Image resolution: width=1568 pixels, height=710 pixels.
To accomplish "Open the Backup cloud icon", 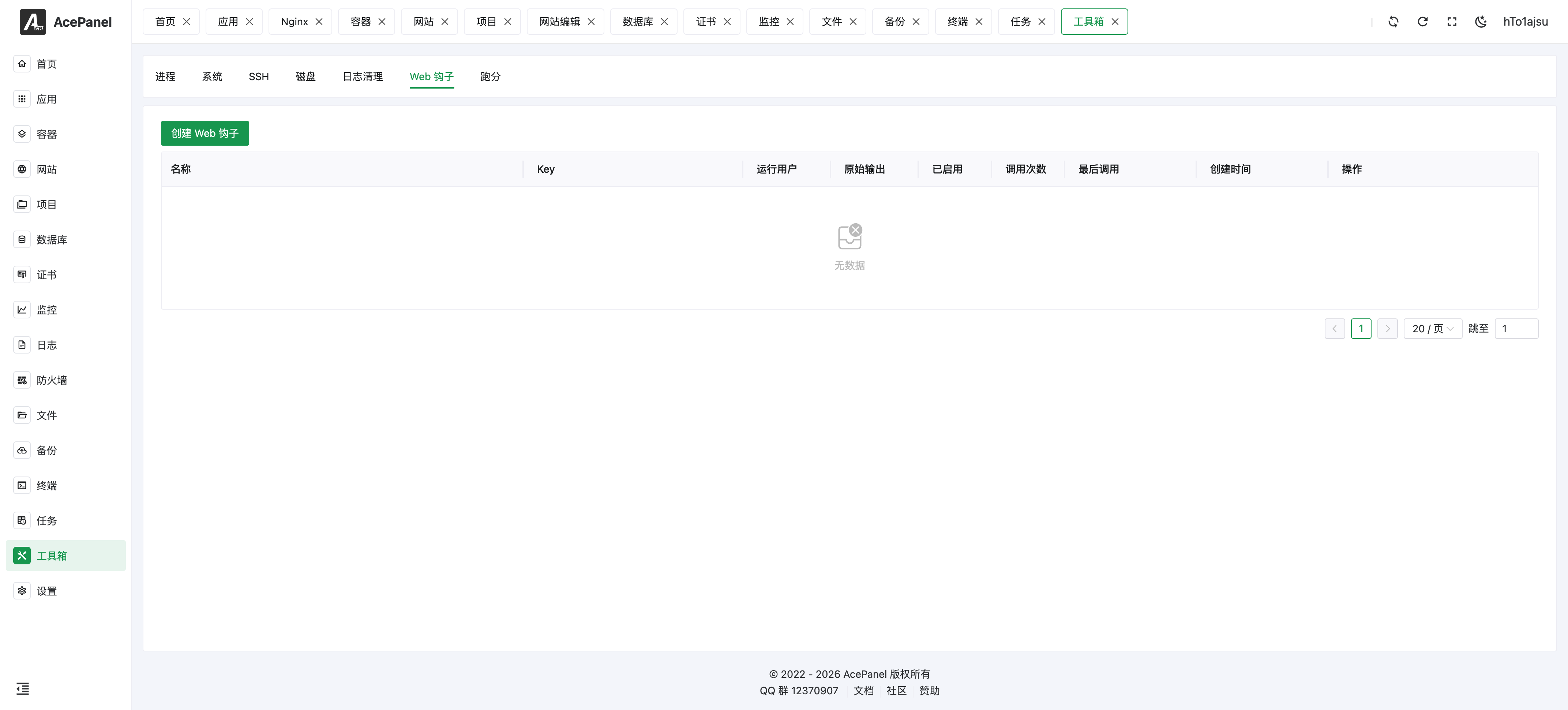I will tap(22, 451).
